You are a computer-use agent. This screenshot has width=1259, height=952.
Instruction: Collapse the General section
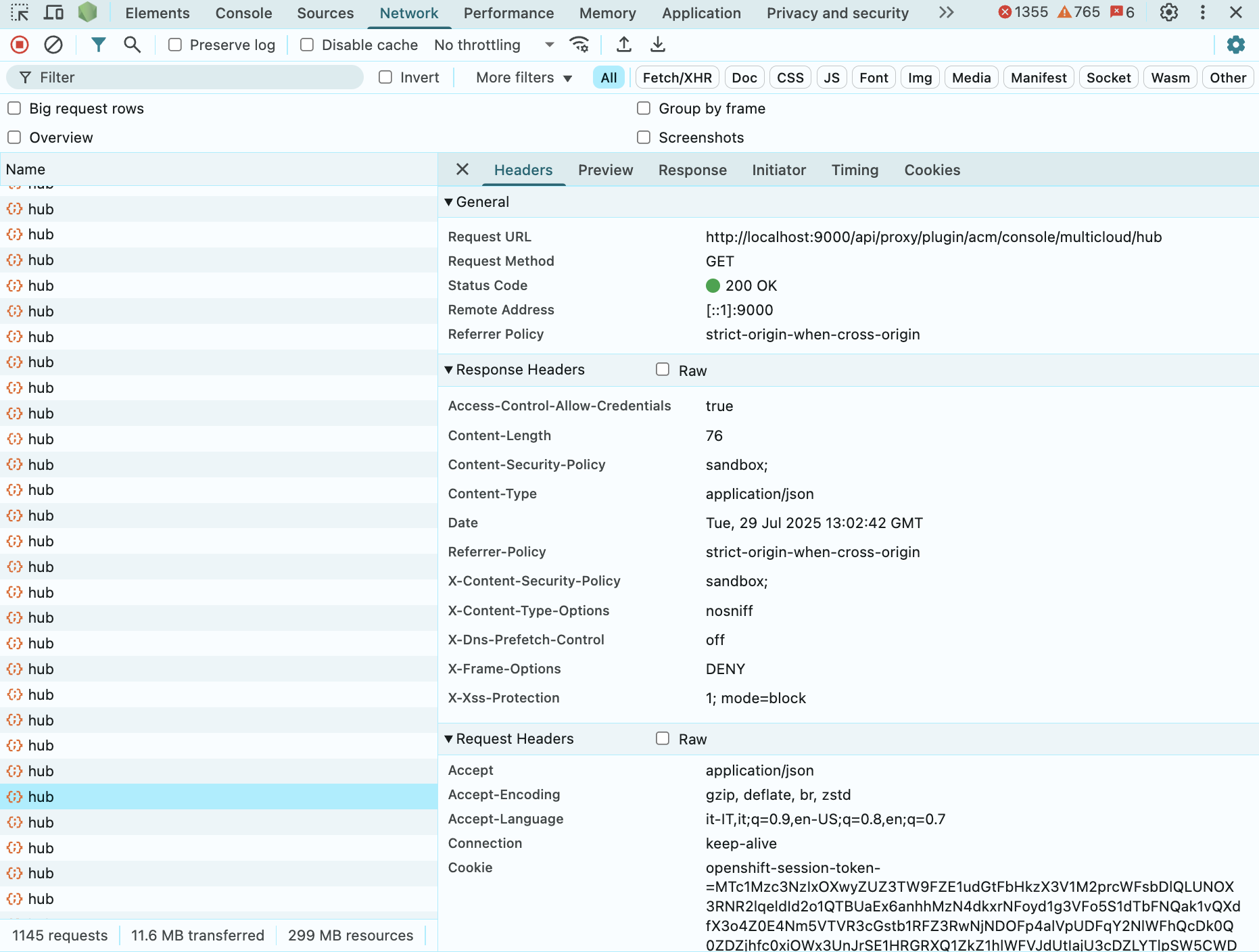[x=448, y=202]
